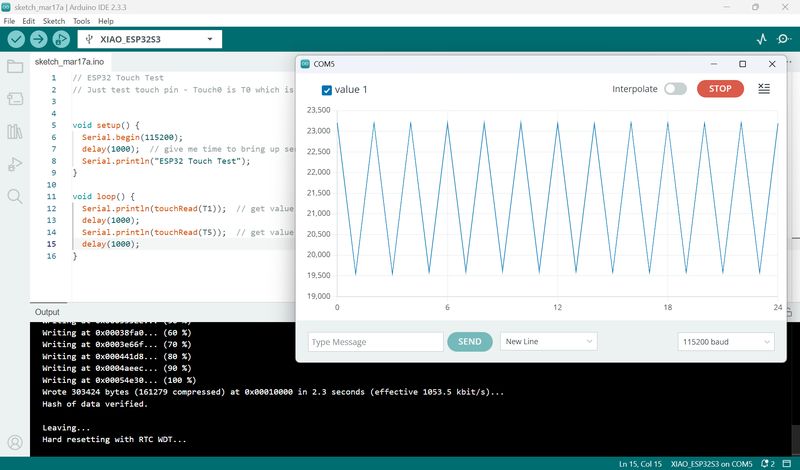Click the 'void loop() {' code line
Image resolution: width=800 pixels, height=470 pixels.
click(103, 196)
